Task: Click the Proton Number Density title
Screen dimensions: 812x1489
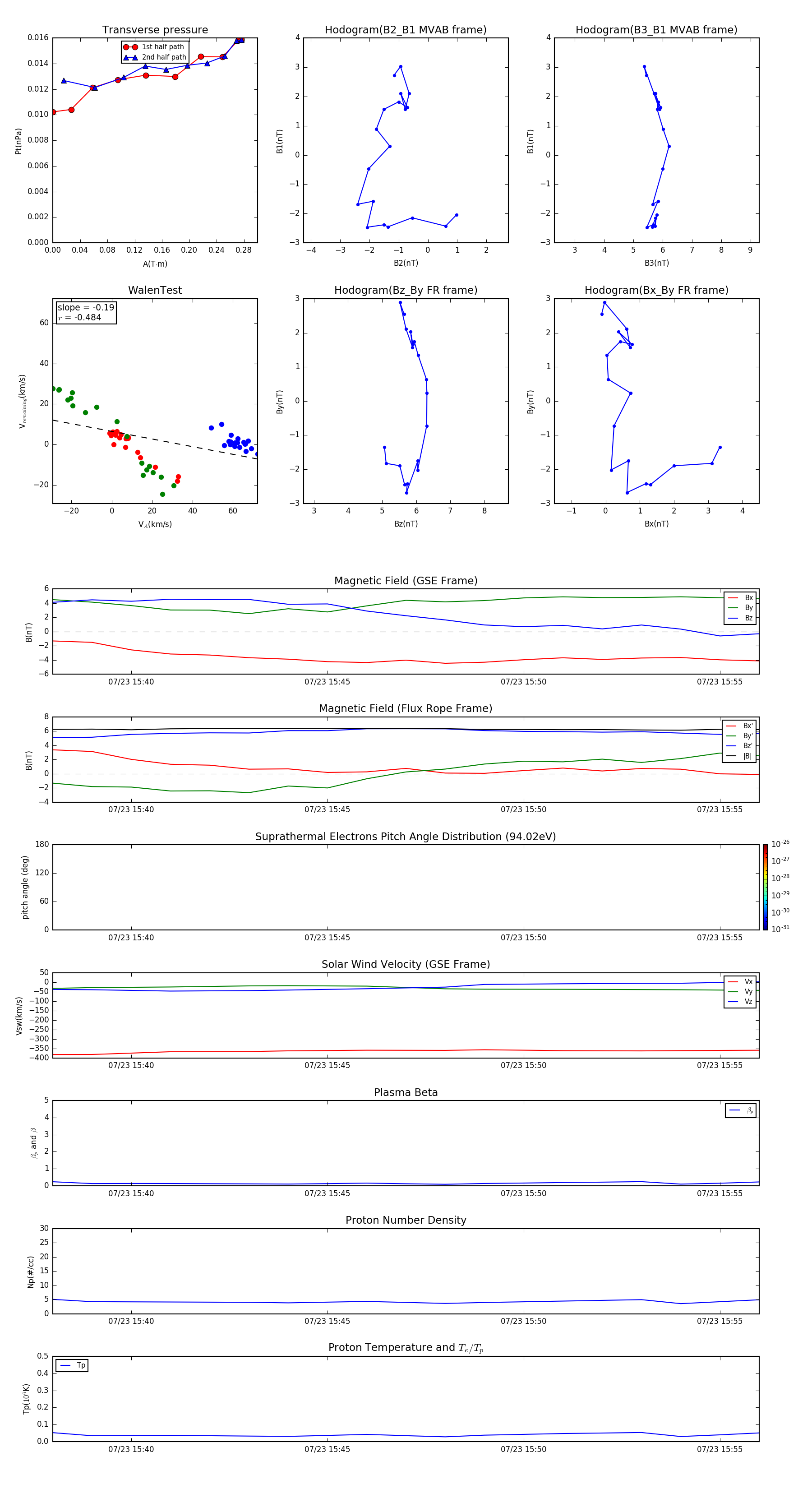Action: pos(406,1220)
